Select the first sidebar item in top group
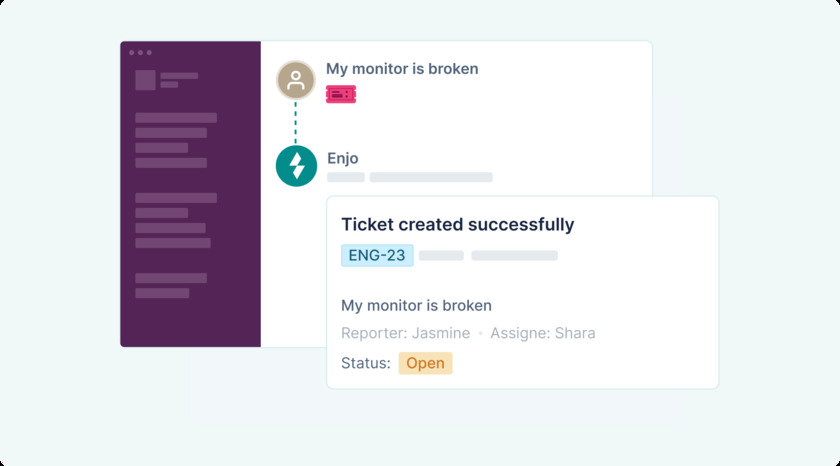The width and height of the screenshot is (840, 466). tap(176, 118)
